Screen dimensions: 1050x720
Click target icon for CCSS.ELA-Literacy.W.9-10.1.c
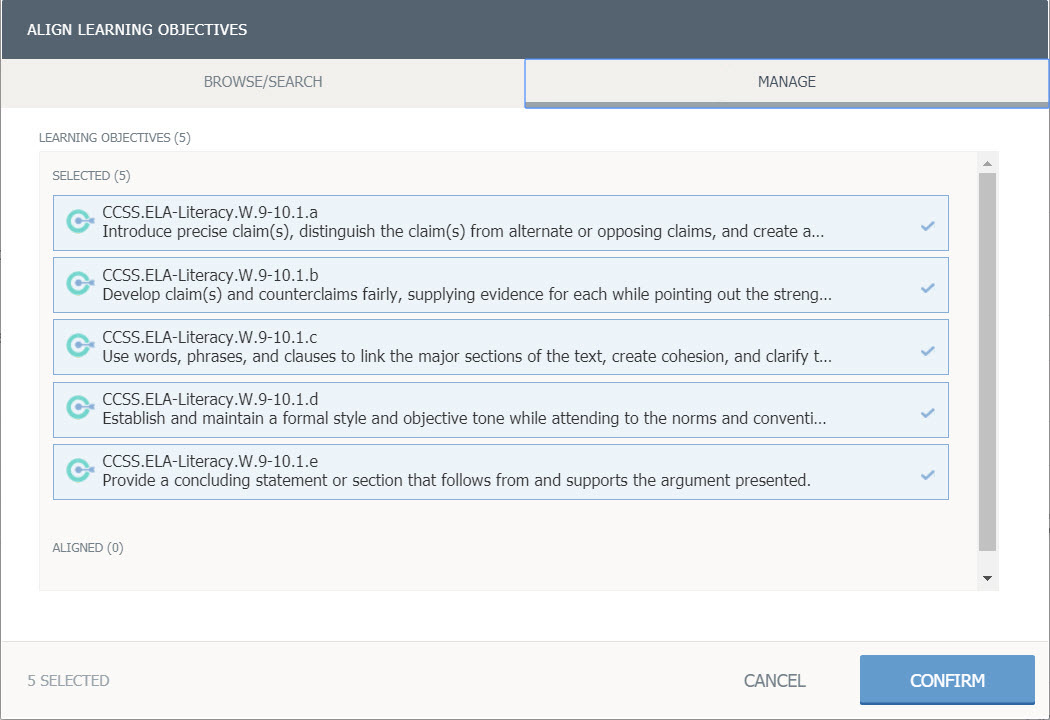click(x=79, y=346)
